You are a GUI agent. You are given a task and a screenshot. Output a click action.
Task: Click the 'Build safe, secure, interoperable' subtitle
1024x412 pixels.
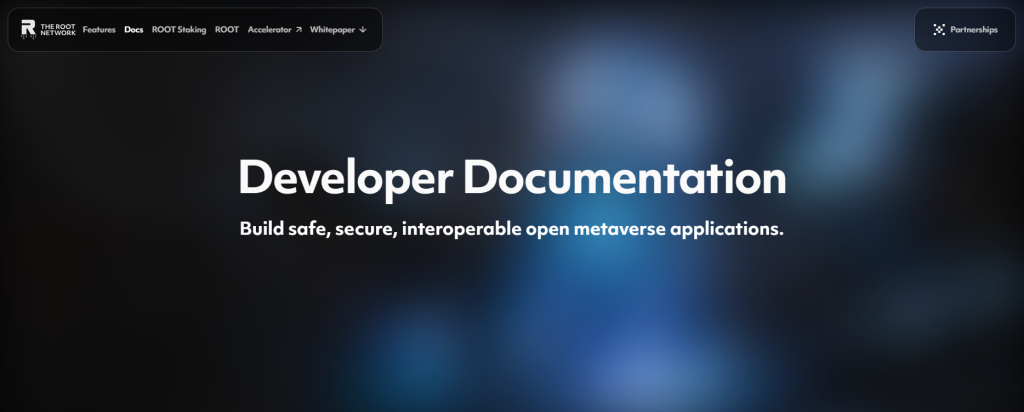click(511, 229)
